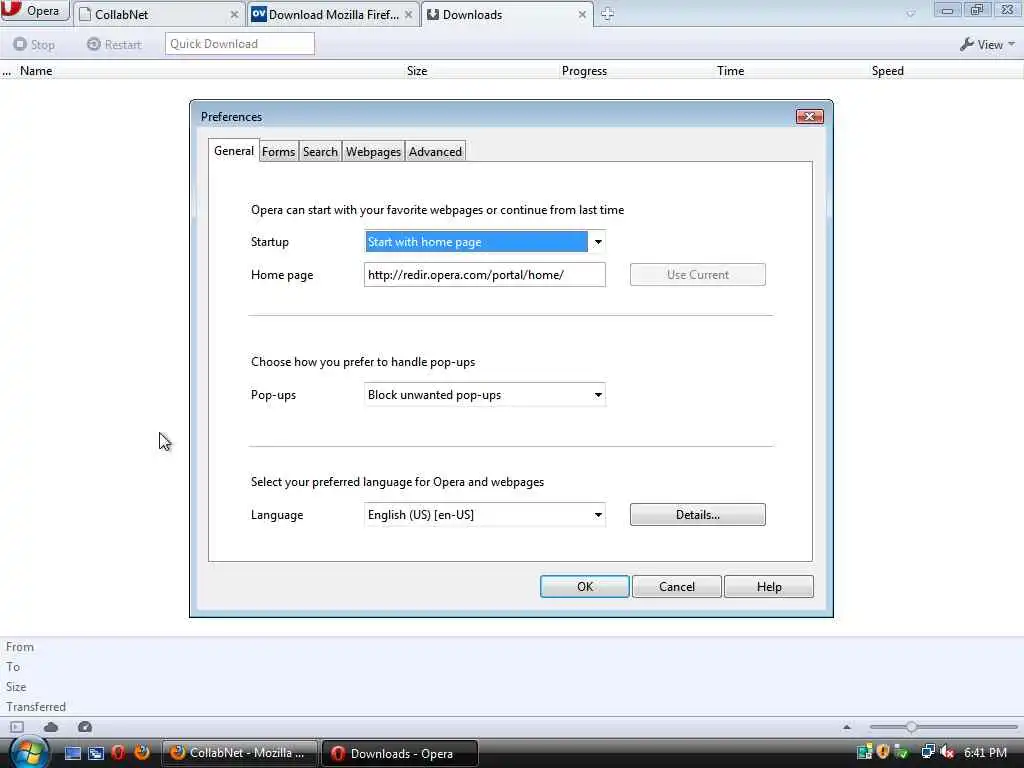This screenshot has height=768, width=1024.
Task: Click the Home page URL field
Action: (485, 275)
